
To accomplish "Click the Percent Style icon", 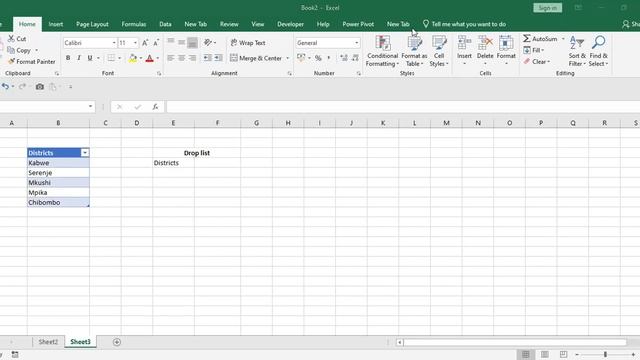I will (318, 58).
